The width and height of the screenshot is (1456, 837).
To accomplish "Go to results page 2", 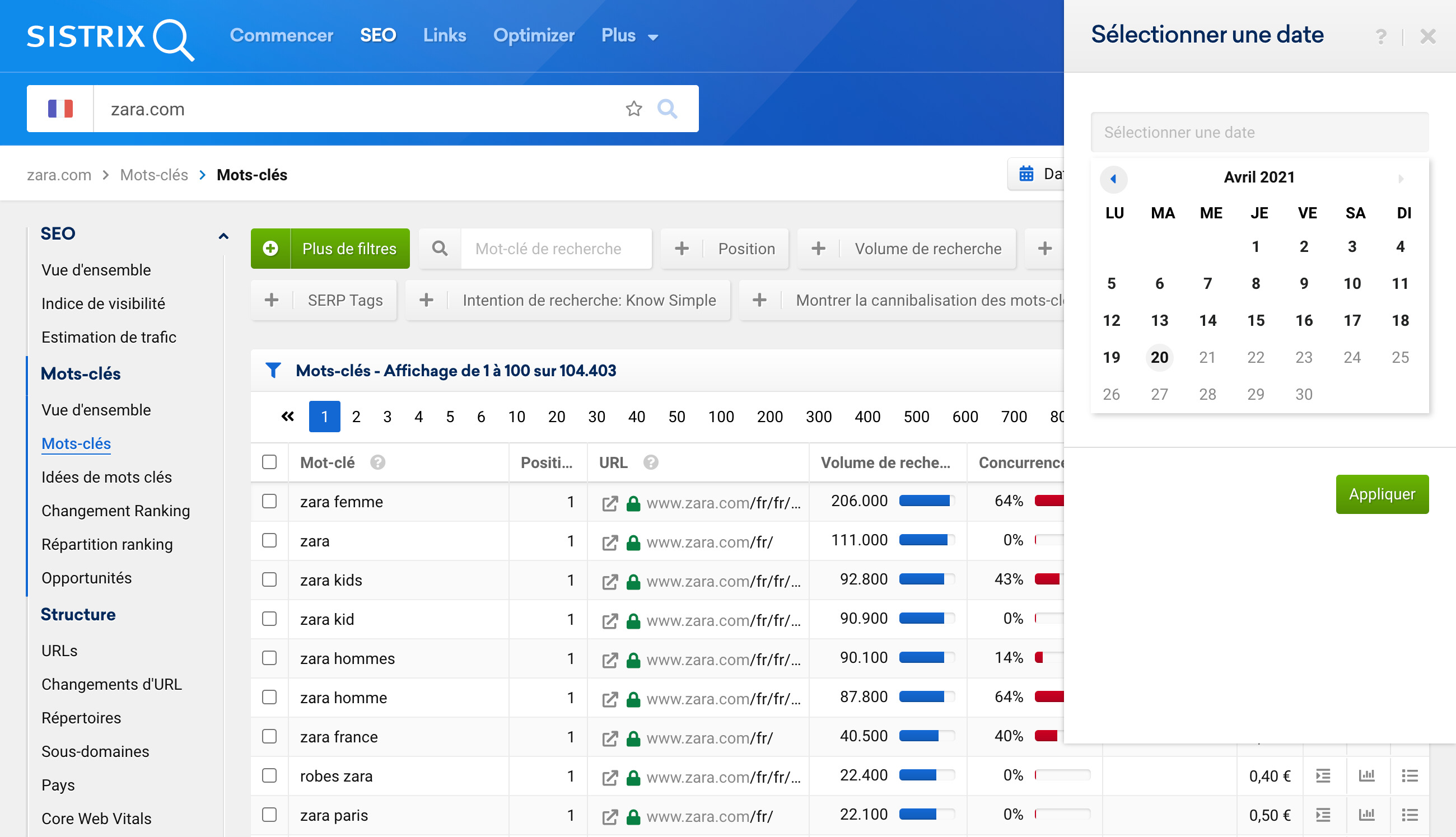I will click(x=356, y=416).
